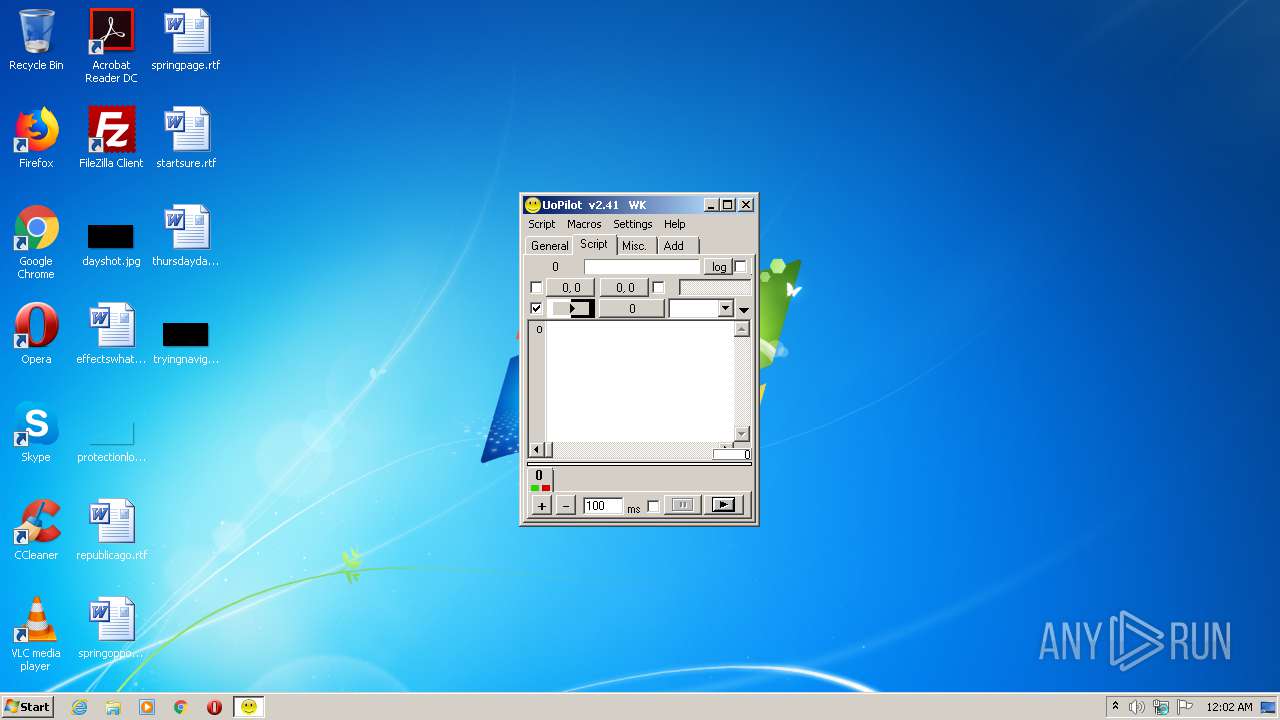The height and width of the screenshot is (720, 1280).
Task: Open Opera desktop shortcut
Action: (x=36, y=334)
